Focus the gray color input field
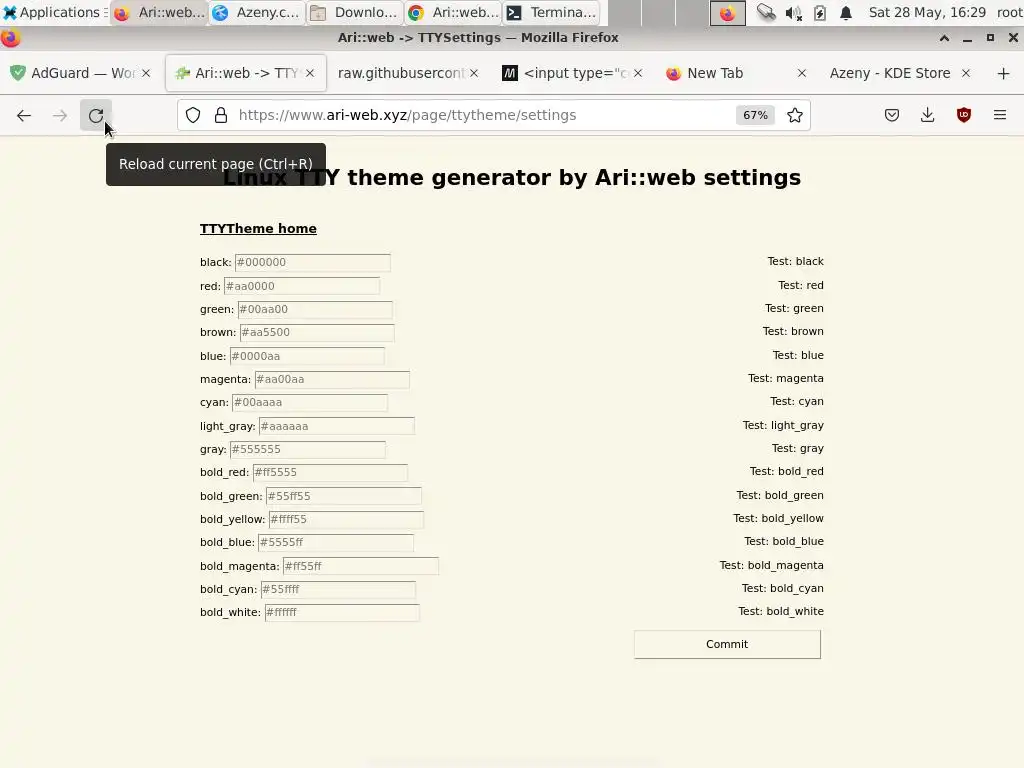The width and height of the screenshot is (1024, 768). pyautogui.click(x=308, y=449)
